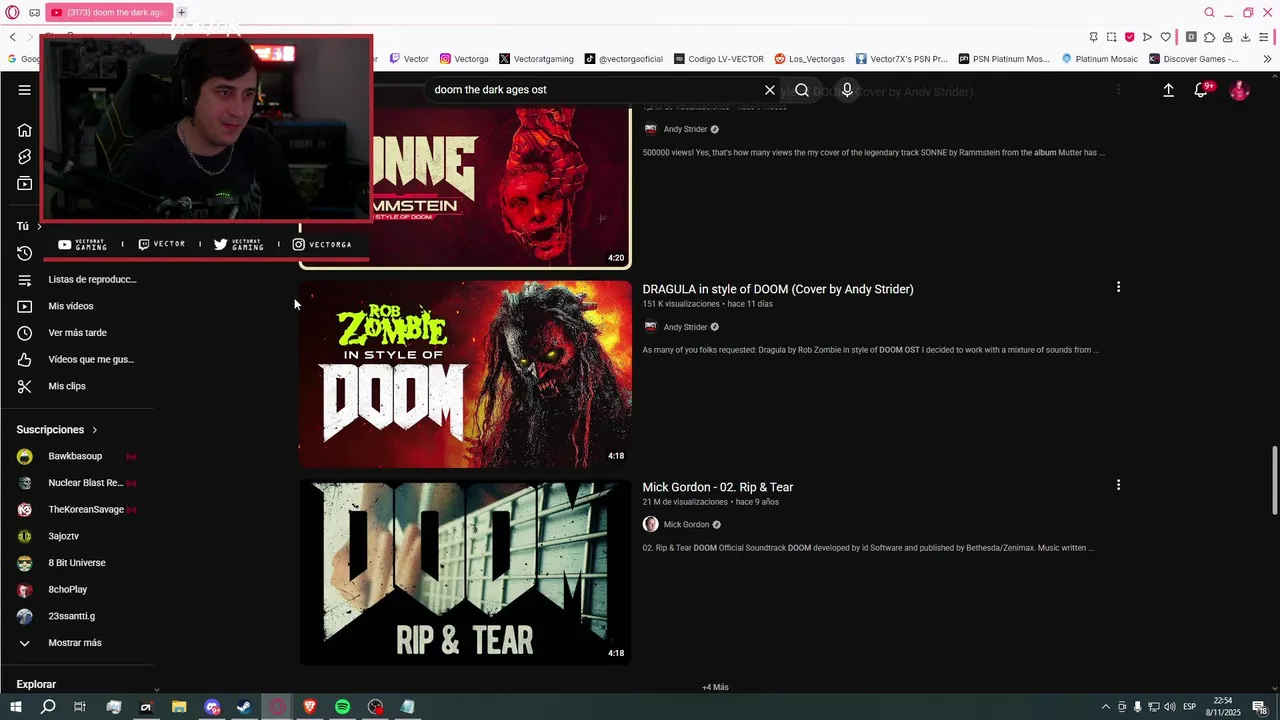
Task: Click the page vertical scrollbar thumb
Action: pos(1274,478)
